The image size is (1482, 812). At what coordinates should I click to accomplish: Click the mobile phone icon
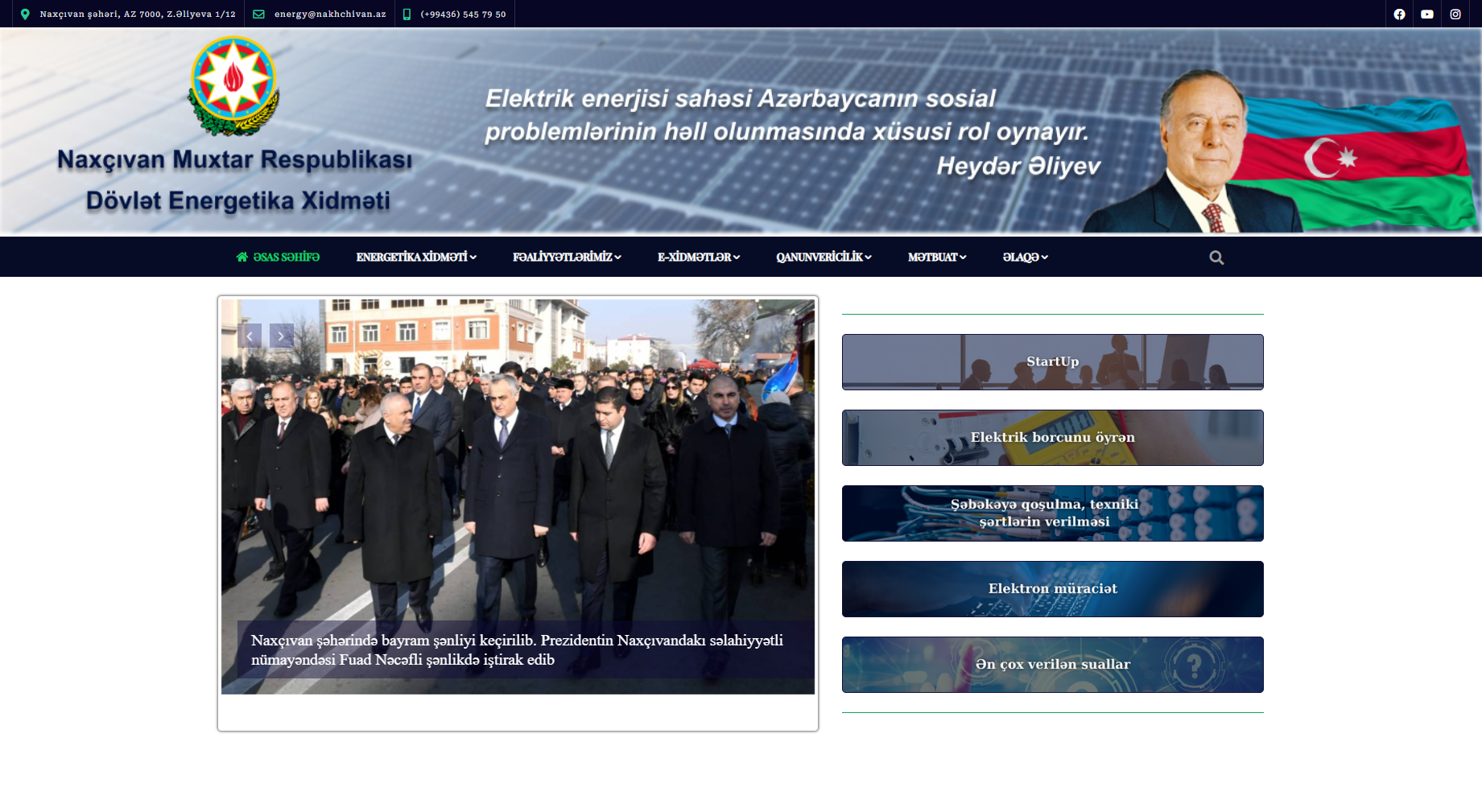(x=407, y=14)
